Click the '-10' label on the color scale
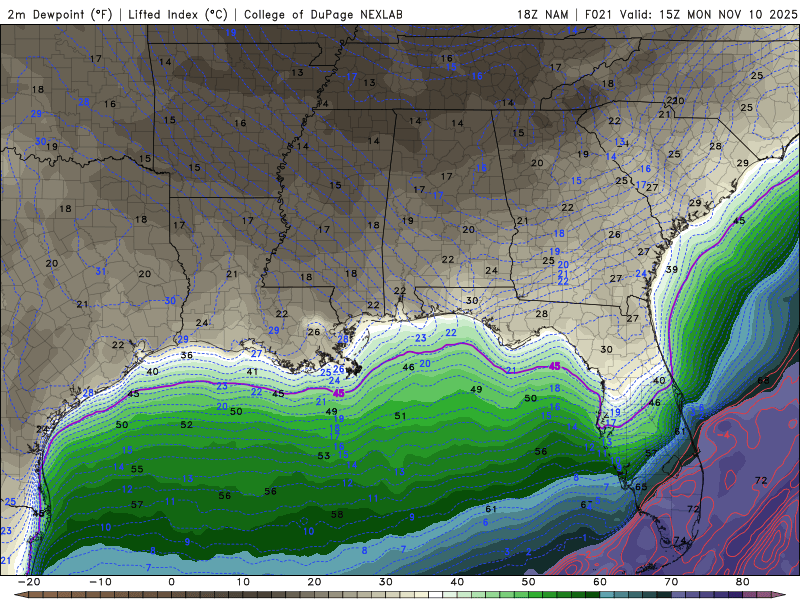The image size is (800, 600). pos(100,582)
